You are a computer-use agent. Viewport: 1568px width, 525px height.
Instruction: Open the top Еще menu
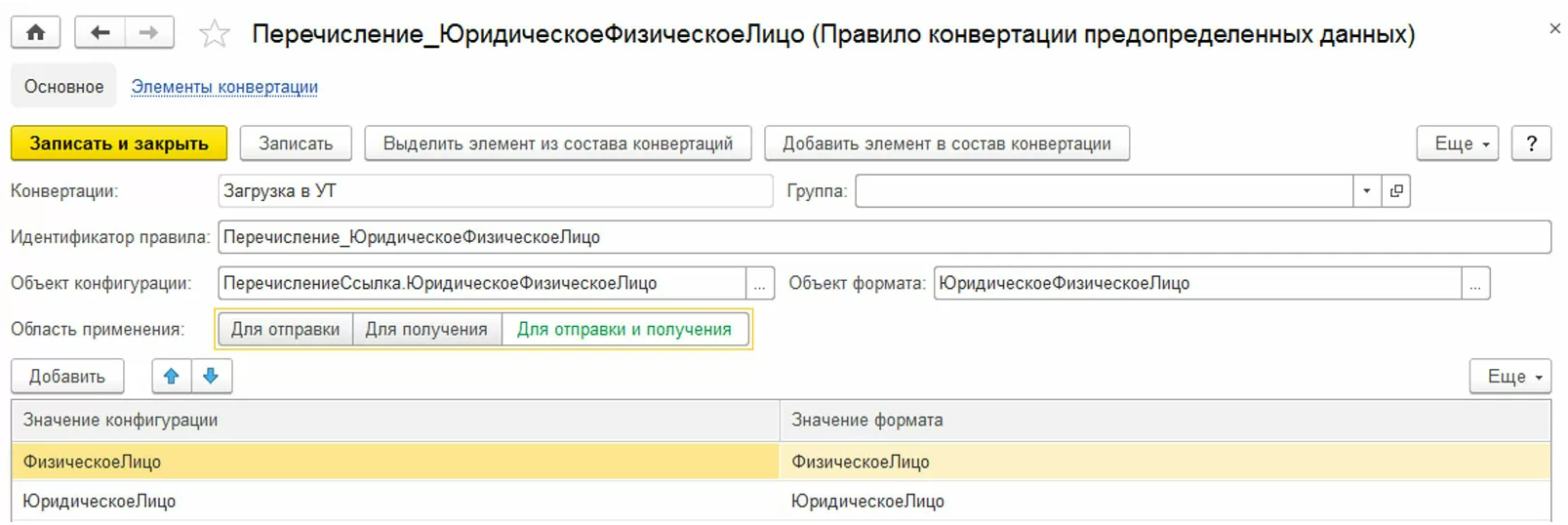click(x=1457, y=143)
